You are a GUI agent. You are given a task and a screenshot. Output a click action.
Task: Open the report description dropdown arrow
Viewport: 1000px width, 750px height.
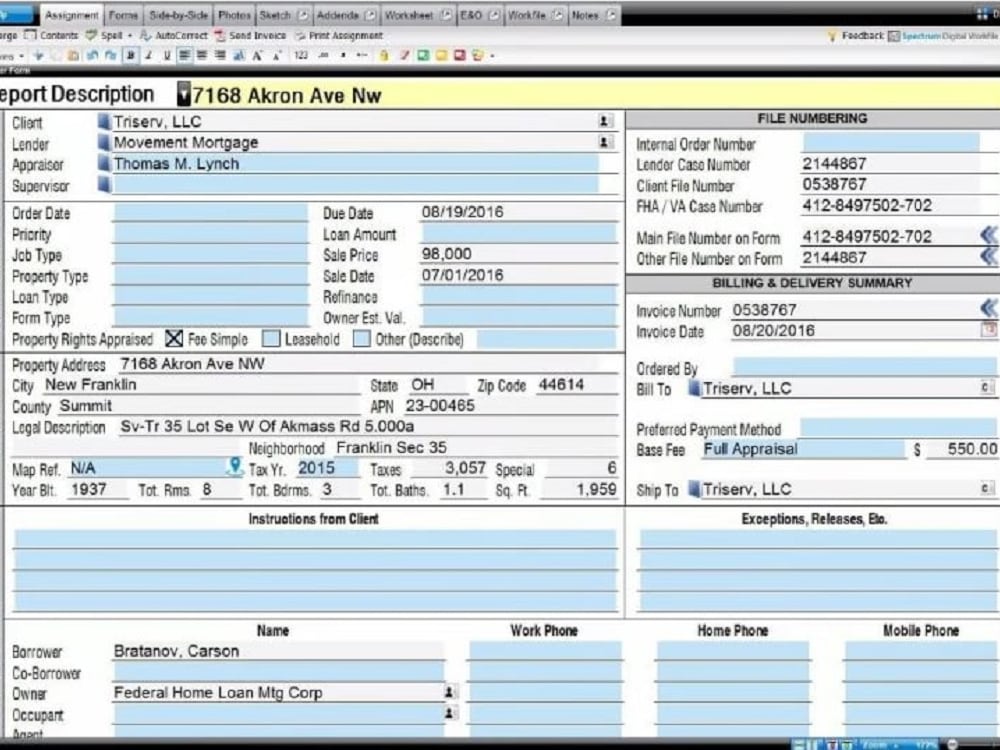coord(184,94)
